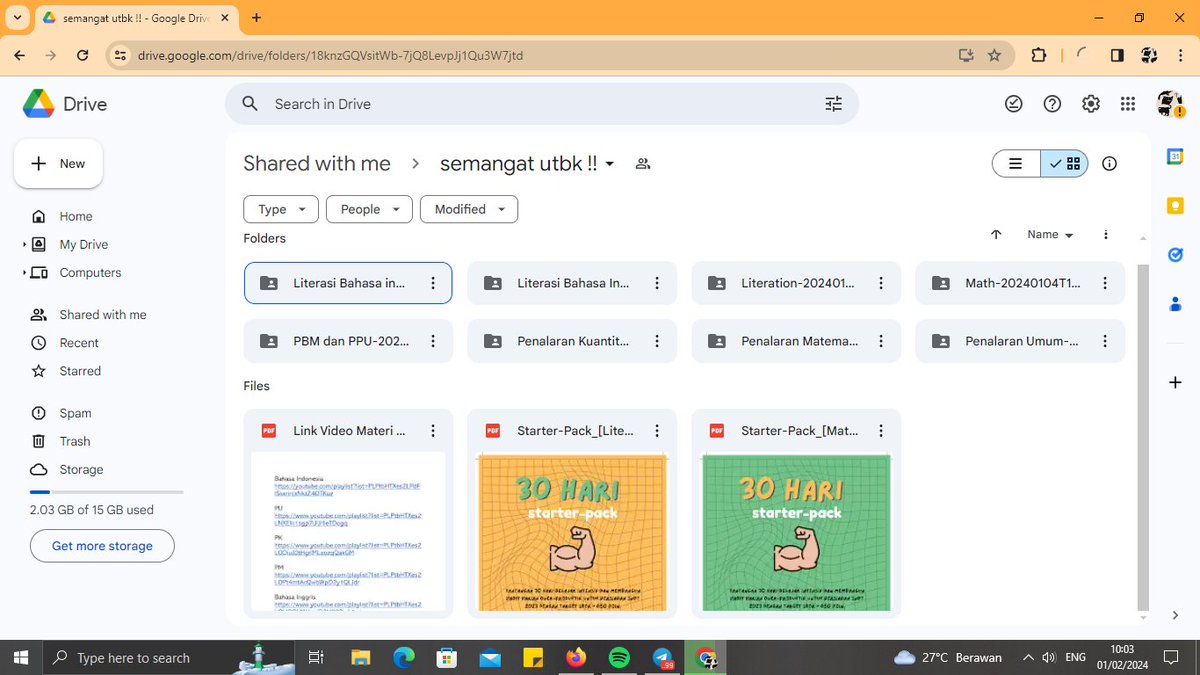This screenshot has width=1200, height=675.
Task: Expand Computers tree arrow
Action: click(x=24, y=272)
